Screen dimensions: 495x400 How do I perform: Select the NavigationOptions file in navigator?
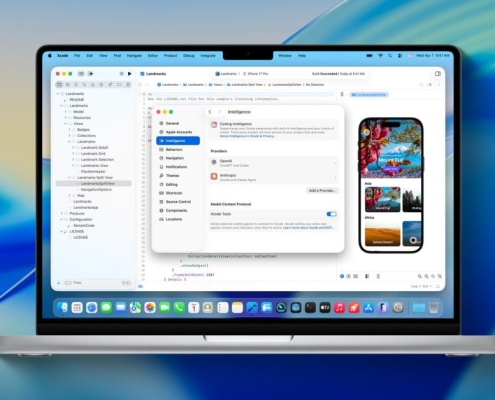point(96,189)
